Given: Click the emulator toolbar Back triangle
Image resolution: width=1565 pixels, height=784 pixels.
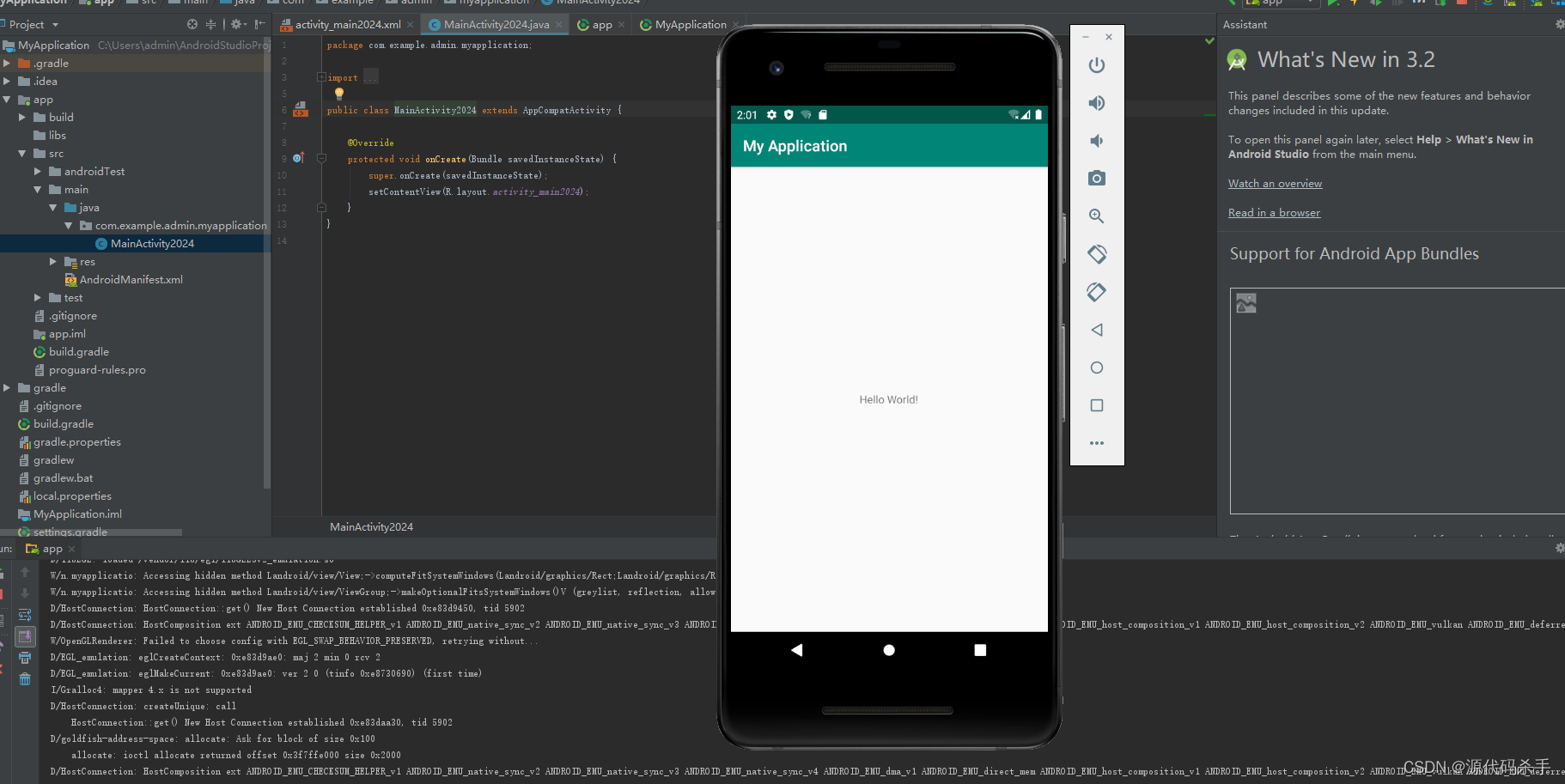Looking at the screenshot, I should [x=1097, y=330].
